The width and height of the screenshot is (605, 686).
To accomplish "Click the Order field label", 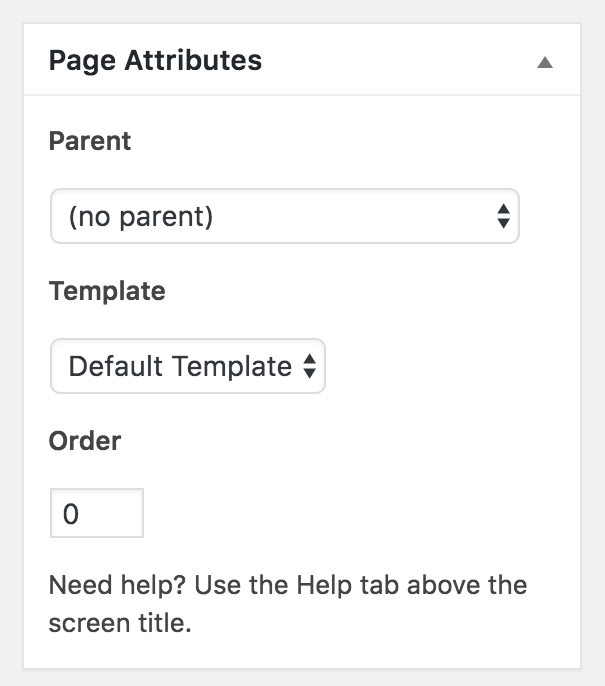I will [85, 441].
